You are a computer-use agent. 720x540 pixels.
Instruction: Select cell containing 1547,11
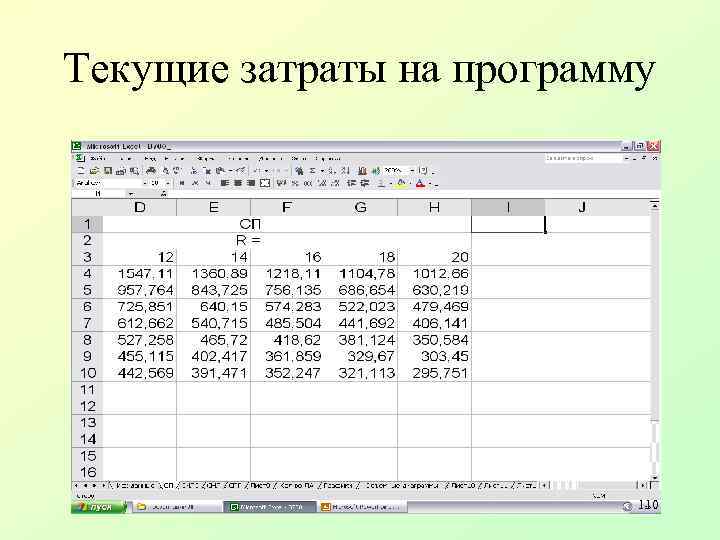coord(140,274)
